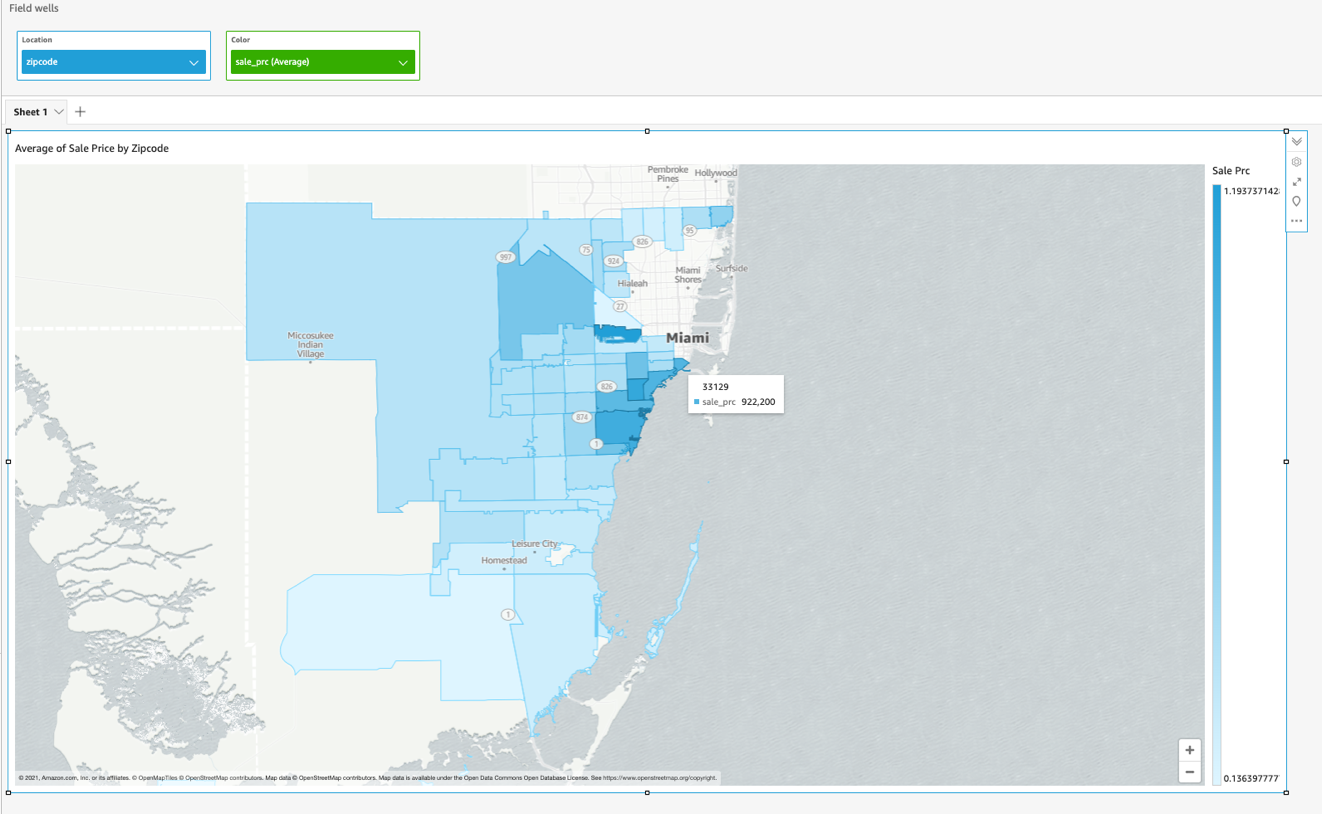Expand the zipcode Location field dropdown
1322x814 pixels.
[x=194, y=62]
